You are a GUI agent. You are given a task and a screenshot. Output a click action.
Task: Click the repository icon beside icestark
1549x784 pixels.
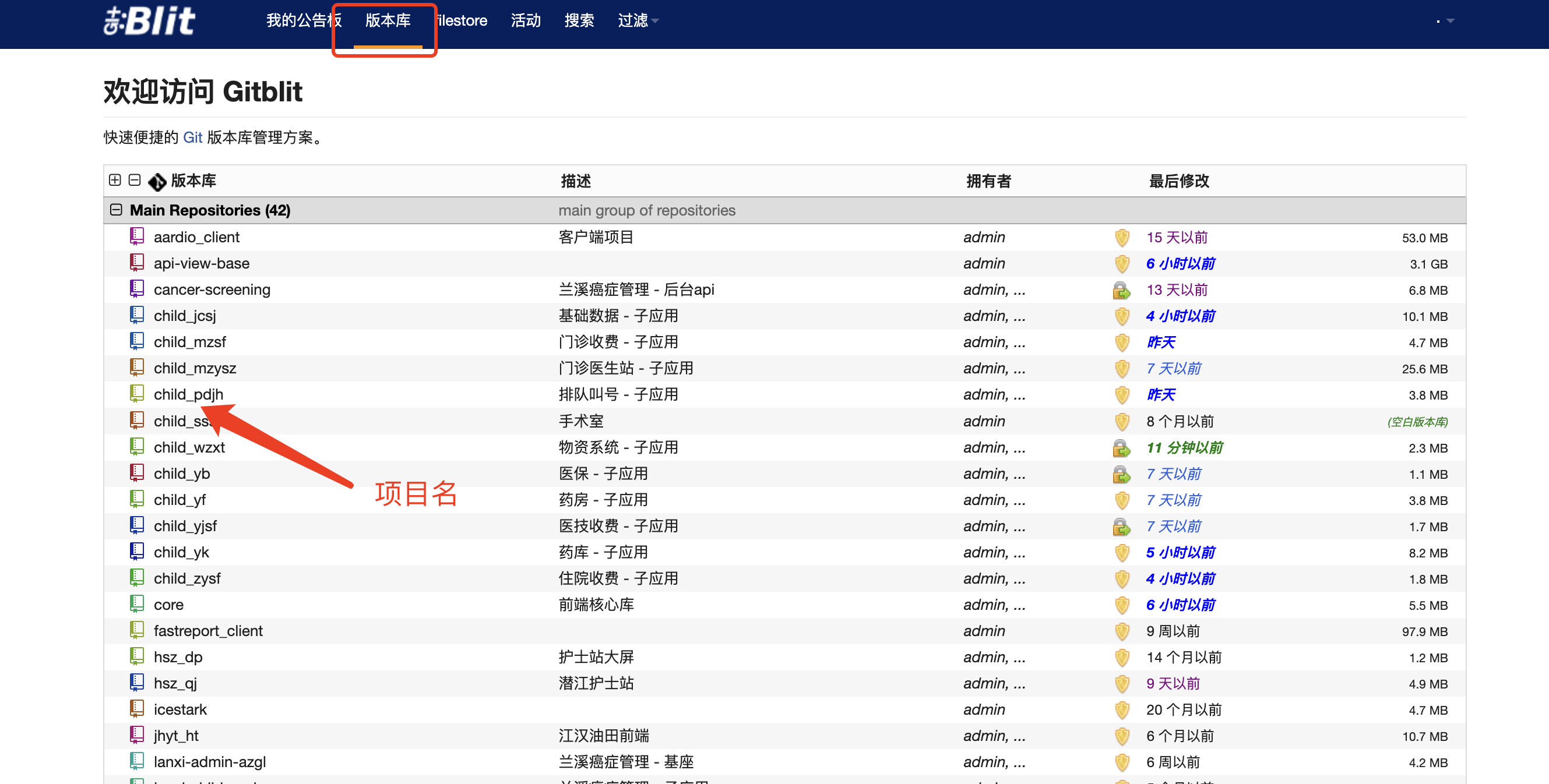137,709
